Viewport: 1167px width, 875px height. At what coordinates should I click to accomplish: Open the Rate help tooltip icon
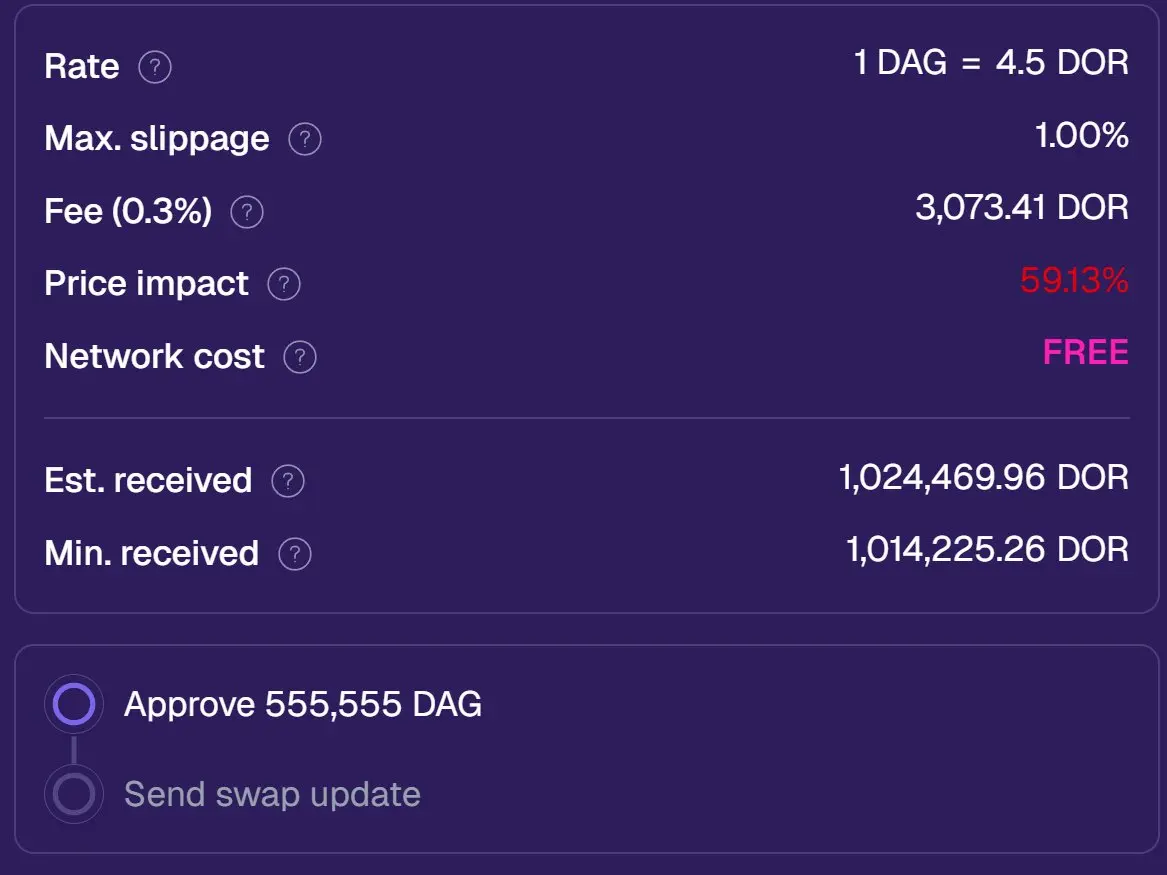coord(155,67)
